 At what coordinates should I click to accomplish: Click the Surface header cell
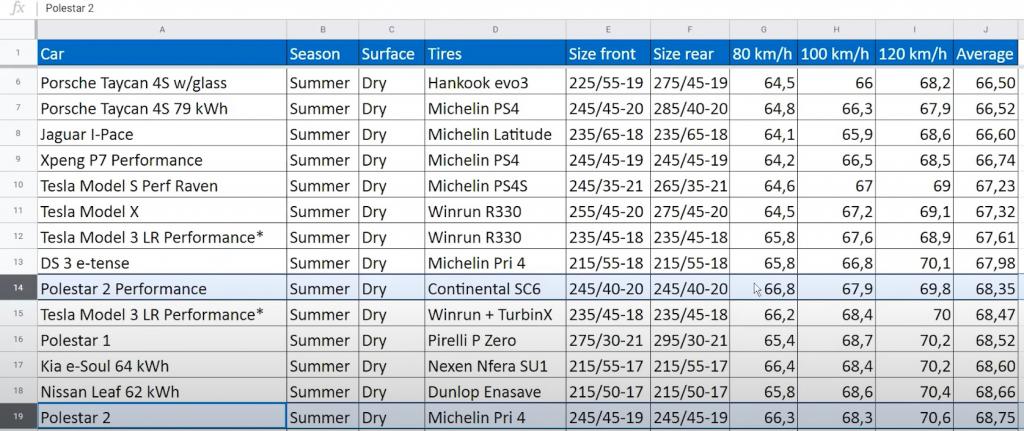point(392,54)
